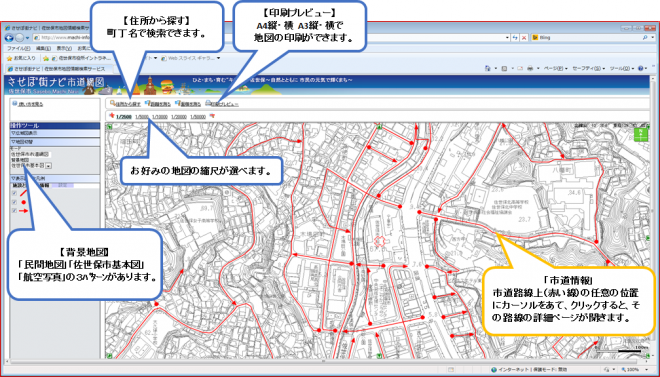Choose the 1/20000 map scale
Image resolution: width=660 pixels, height=377 pixels.
point(179,117)
